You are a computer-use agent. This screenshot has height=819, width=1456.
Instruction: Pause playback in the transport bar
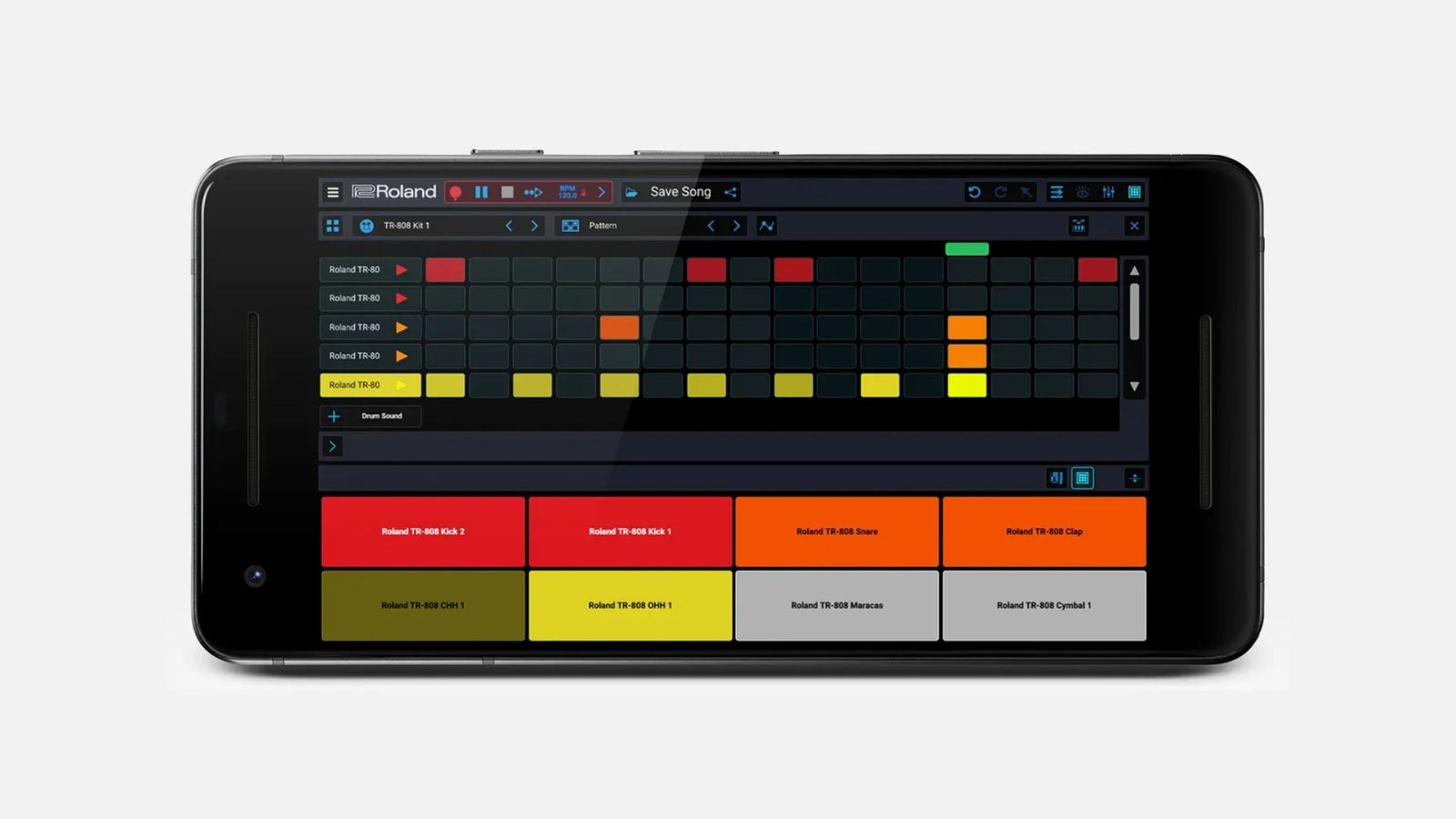(481, 192)
